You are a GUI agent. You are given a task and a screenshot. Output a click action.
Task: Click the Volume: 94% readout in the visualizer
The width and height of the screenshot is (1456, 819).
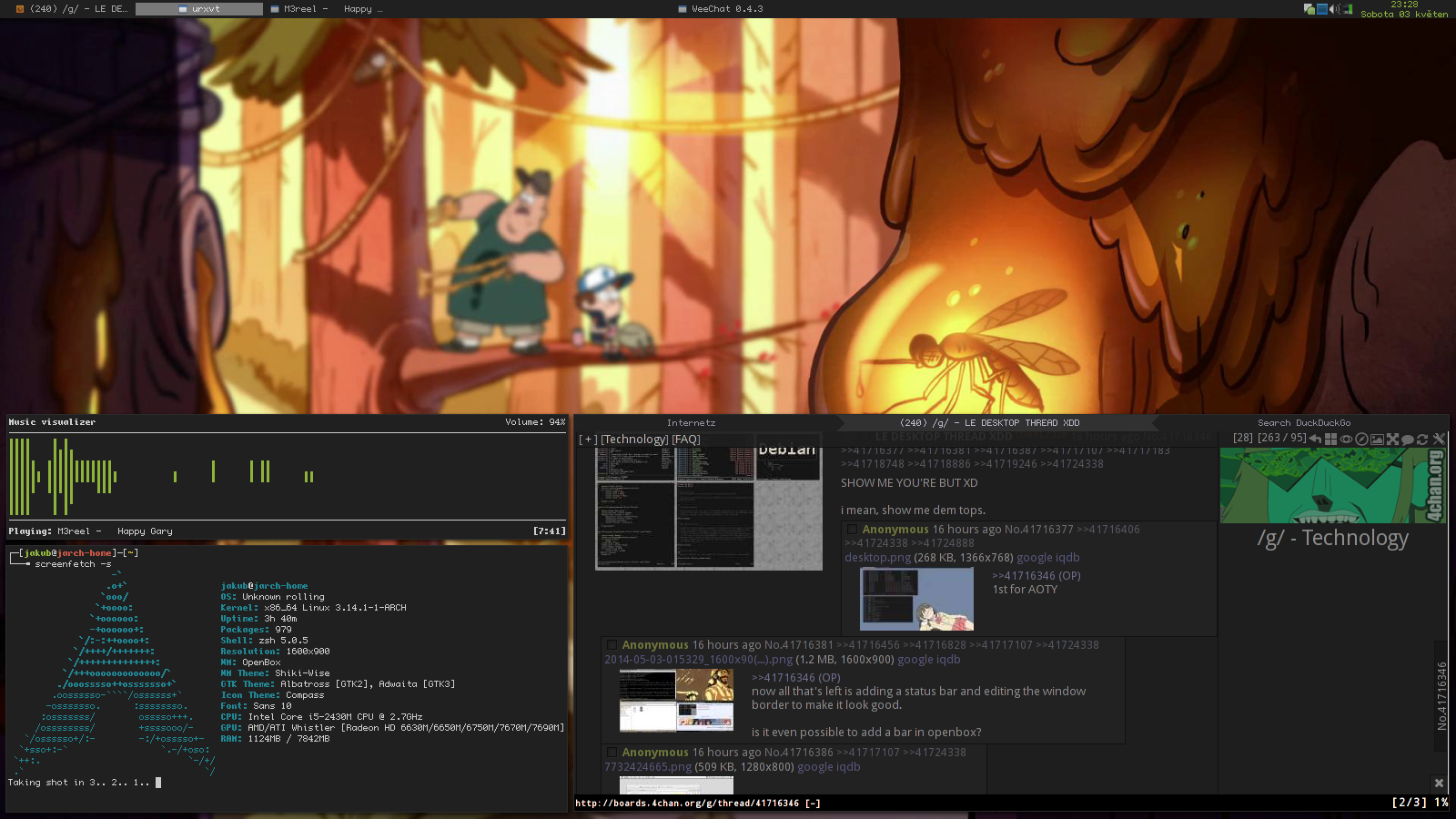535,422
